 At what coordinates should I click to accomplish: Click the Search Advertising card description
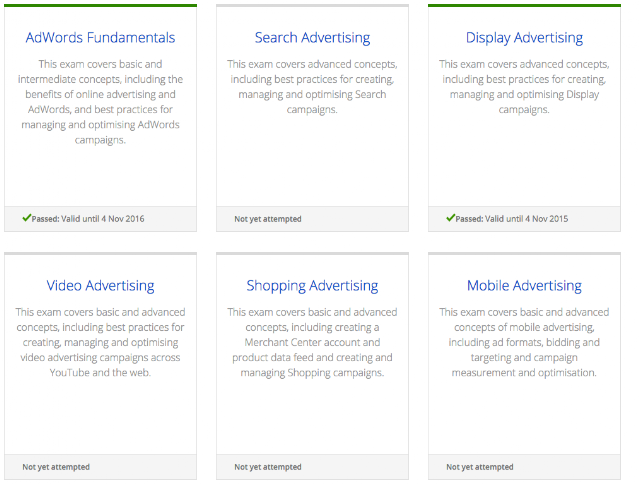coord(312,86)
